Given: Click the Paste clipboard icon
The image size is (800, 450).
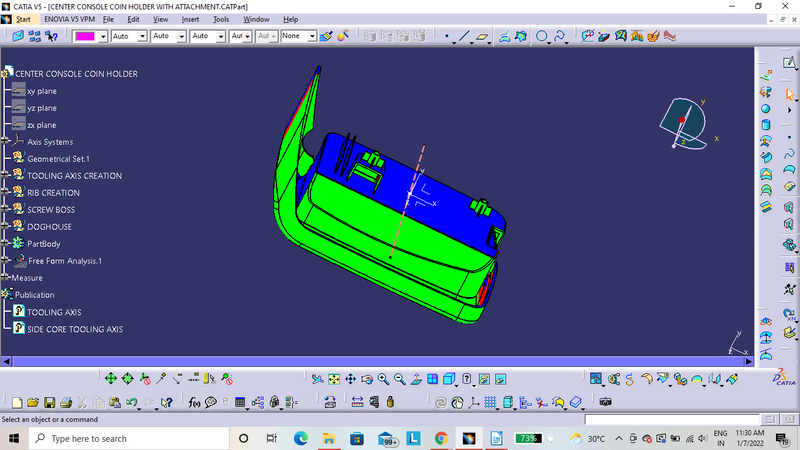Looking at the screenshot, I should point(115,403).
